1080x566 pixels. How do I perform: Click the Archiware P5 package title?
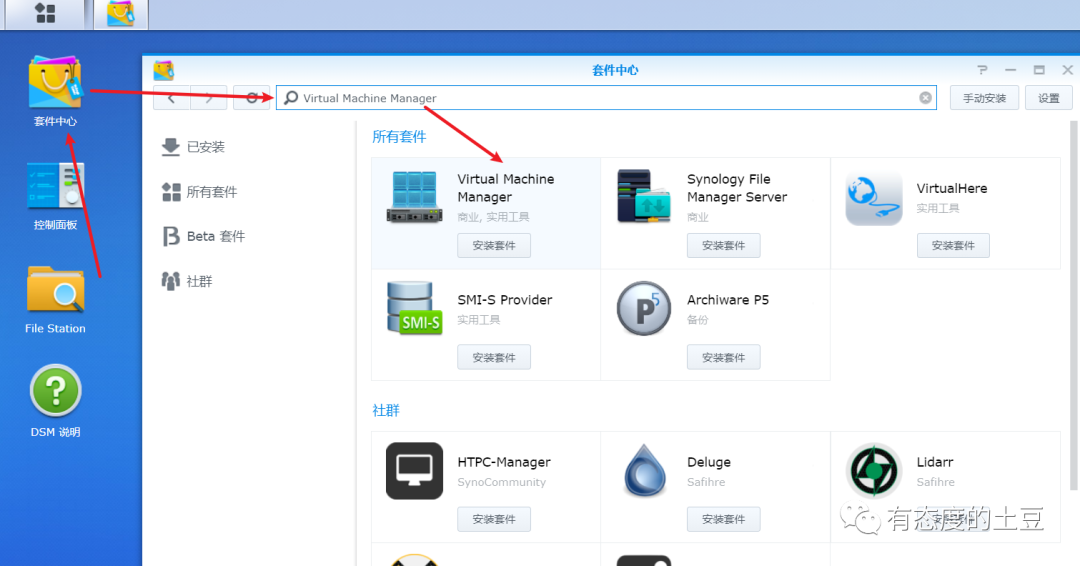point(727,300)
